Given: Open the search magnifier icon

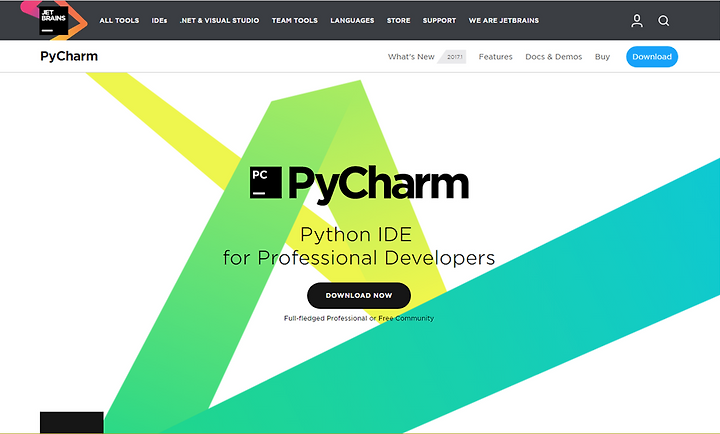Looking at the screenshot, I should click(x=664, y=21).
